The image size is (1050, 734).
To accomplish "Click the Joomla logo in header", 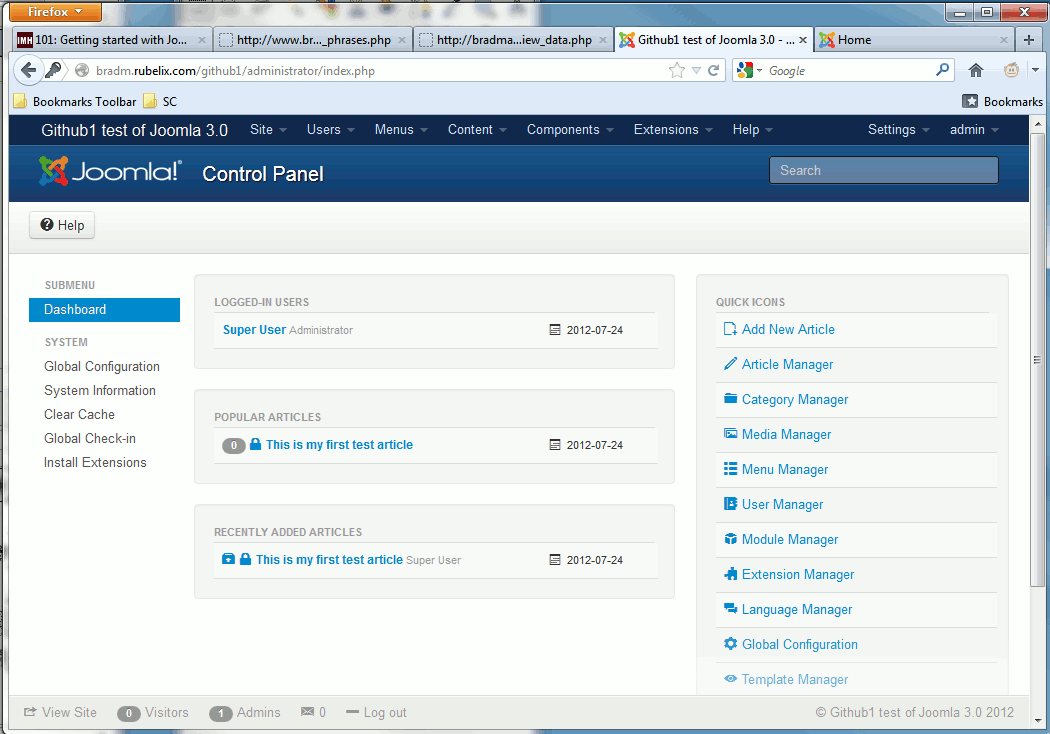I will pyautogui.click(x=110, y=171).
